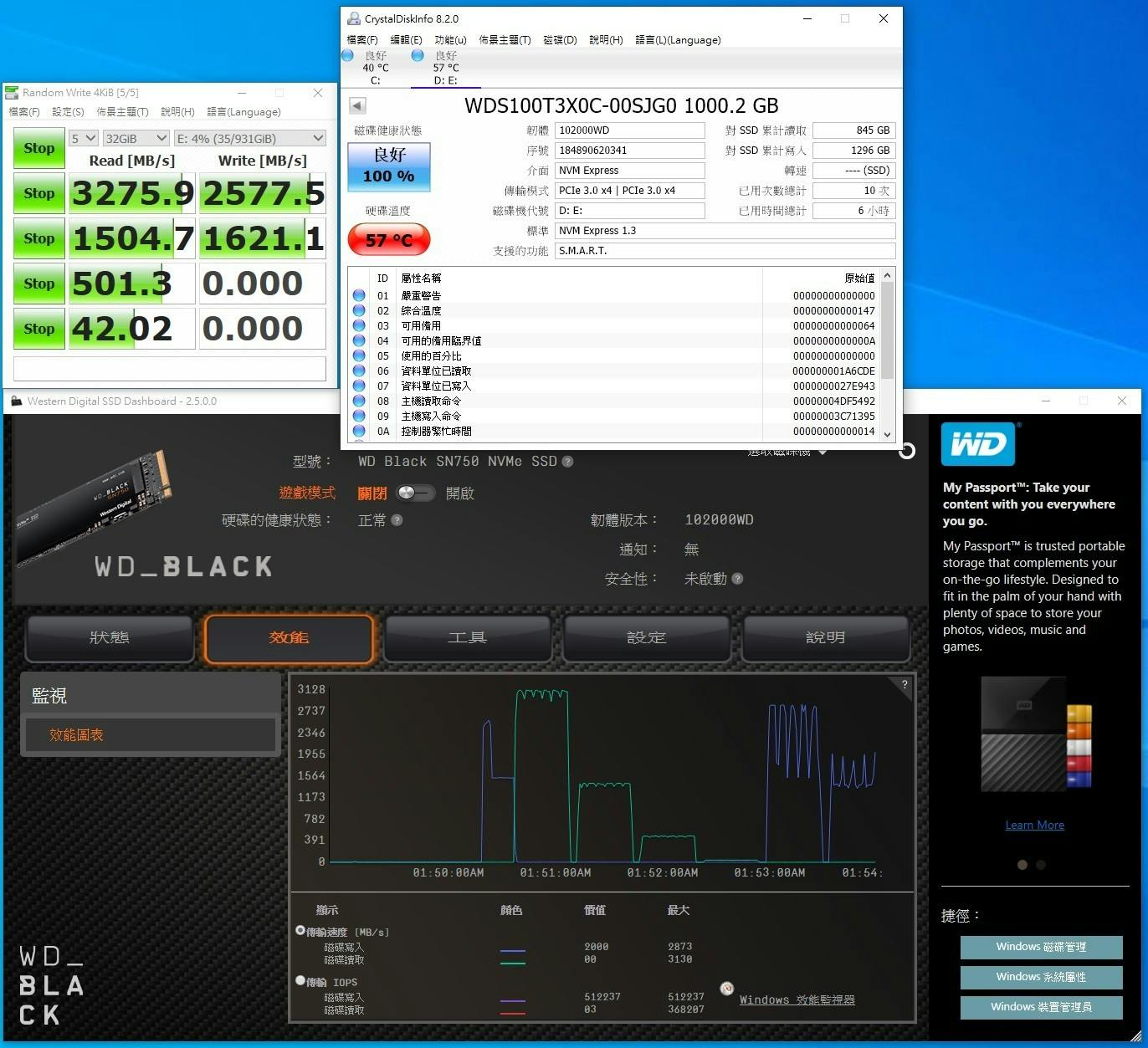Click the status orb for attribute 02 綜合溫度
The width and height of the screenshot is (1148, 1048).
pyautogui.click(x=359, y=310)
